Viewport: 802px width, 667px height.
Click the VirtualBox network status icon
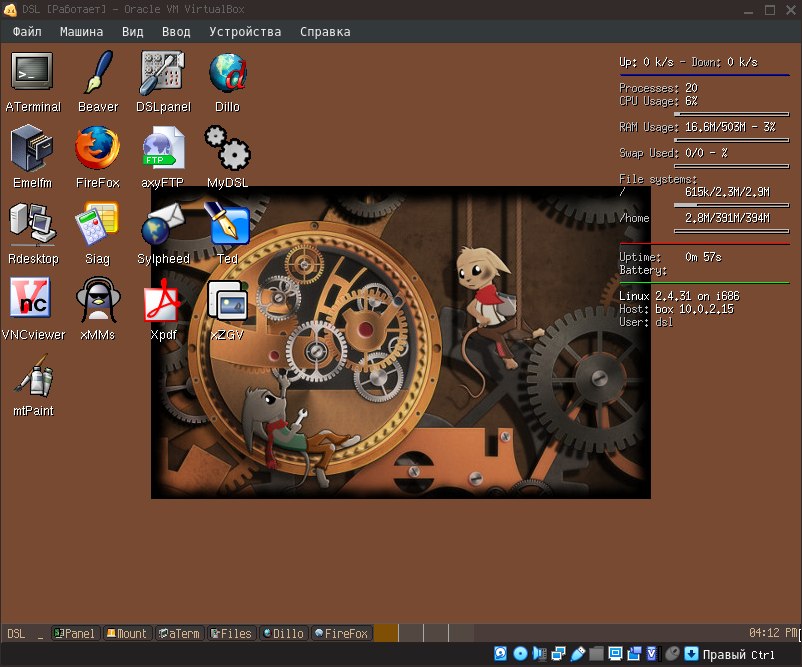[x=559, y=653]
